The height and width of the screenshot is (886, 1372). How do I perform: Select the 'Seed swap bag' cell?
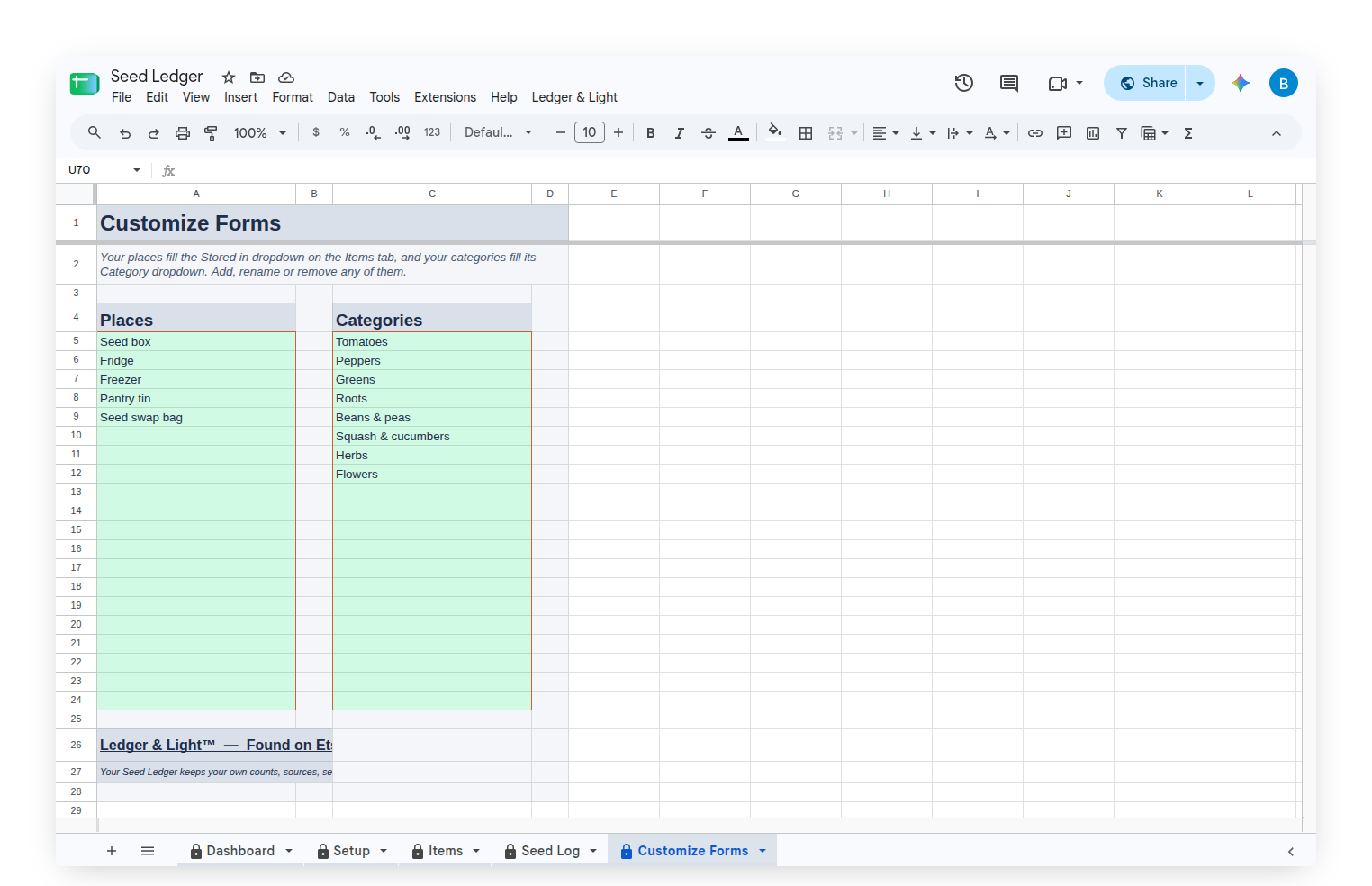(x=196, y=418)
